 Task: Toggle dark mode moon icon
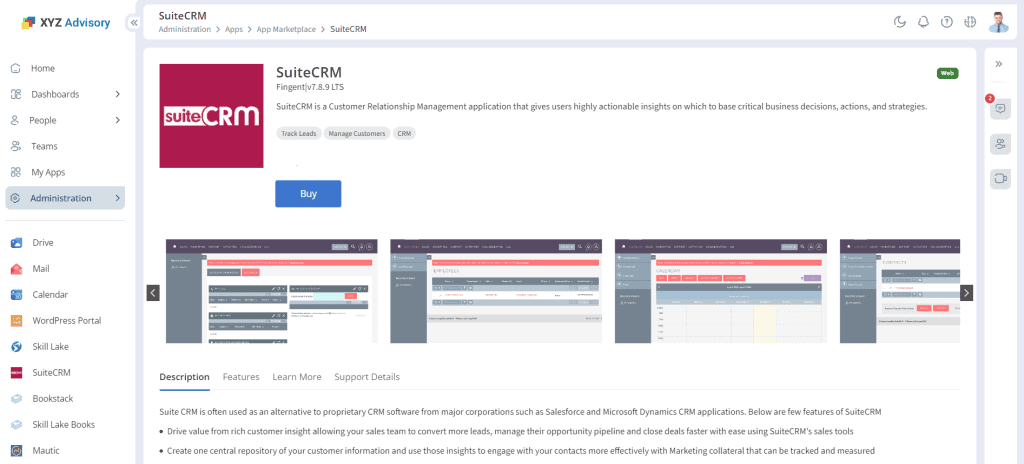tap(900, 22)
